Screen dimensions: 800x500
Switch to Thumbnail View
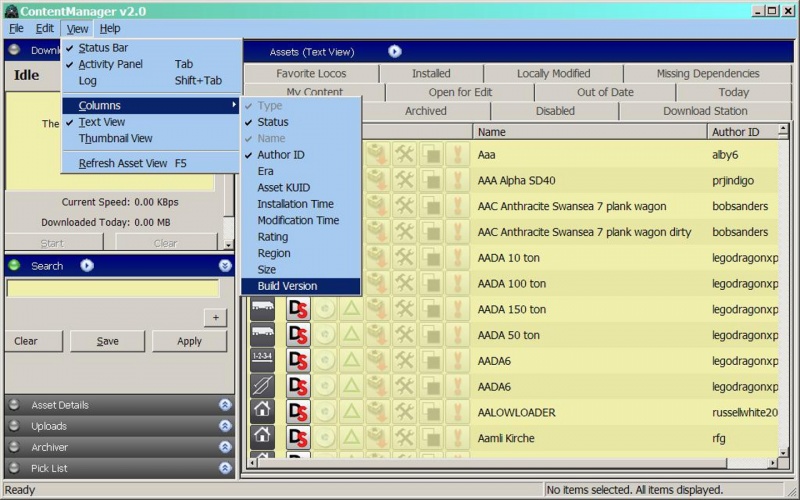click(151, 138)
